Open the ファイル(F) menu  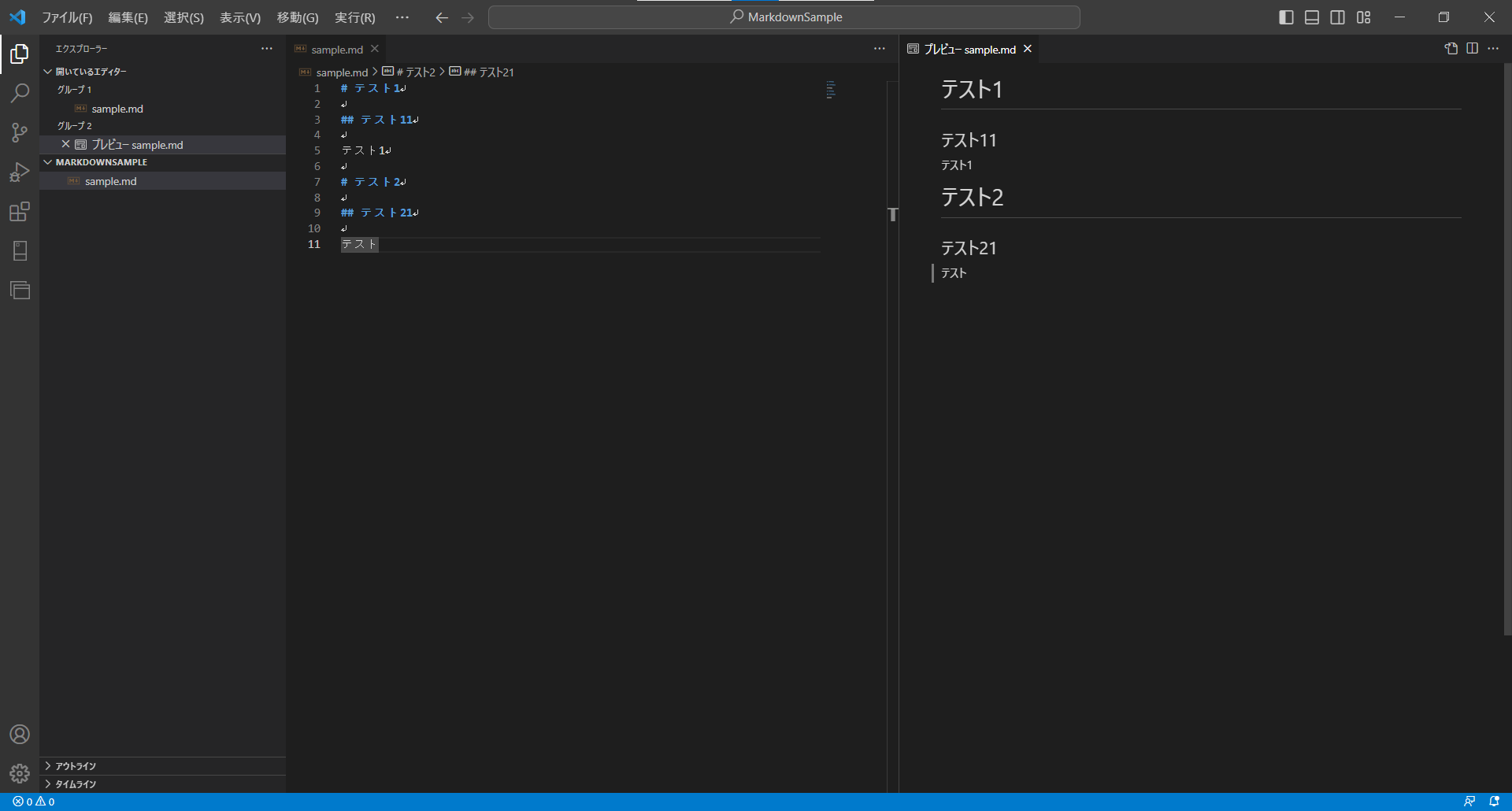click(67, 17)
